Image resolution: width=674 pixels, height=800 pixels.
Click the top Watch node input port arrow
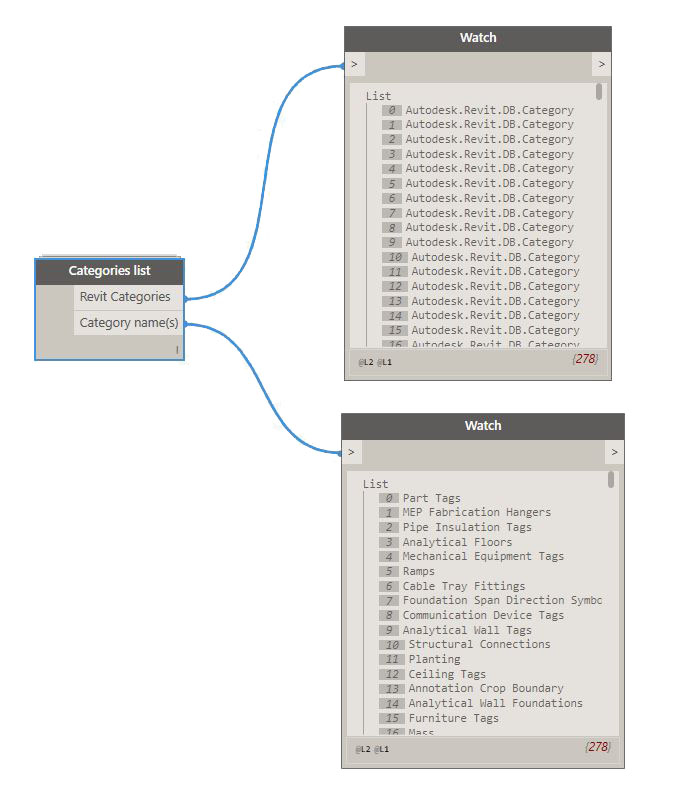(355, 65)
